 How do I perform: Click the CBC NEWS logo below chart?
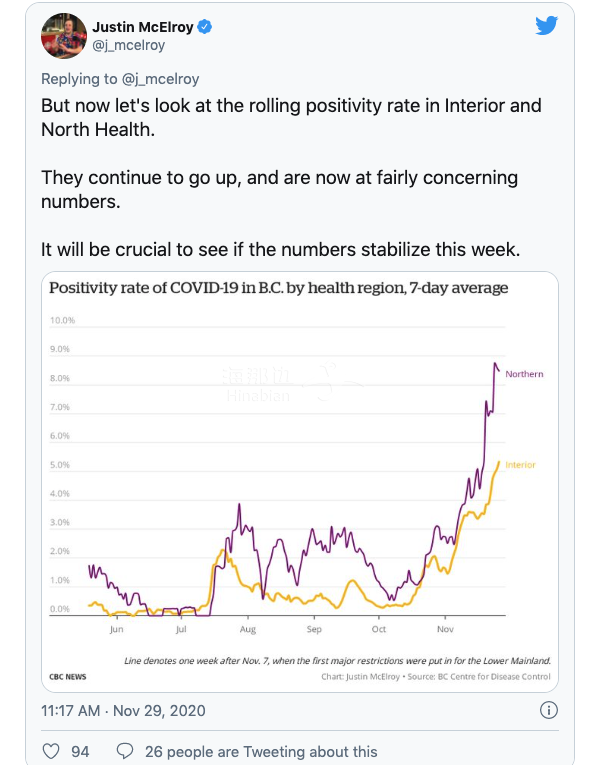68,677
